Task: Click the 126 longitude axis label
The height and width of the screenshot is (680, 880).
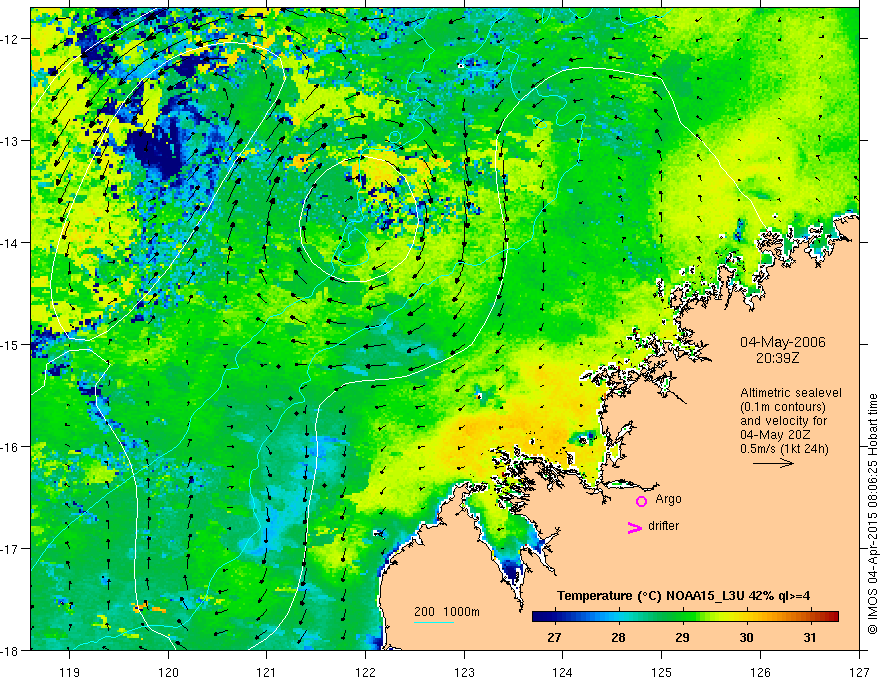Action: pos(760,672)
